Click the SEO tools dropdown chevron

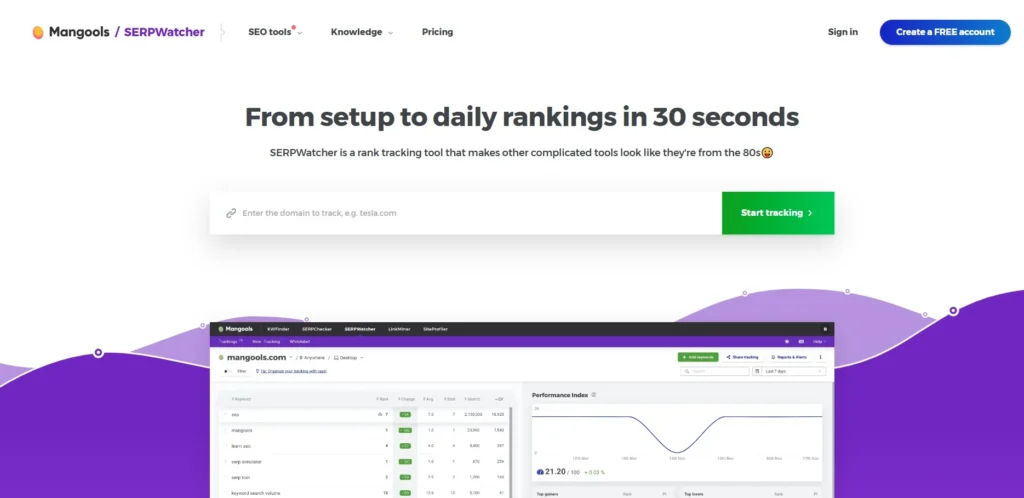click(x=300, y=33)
